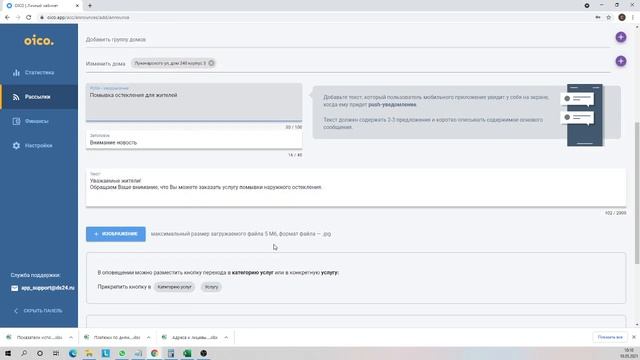
Task: Open the Финансы section in sidebar
Action: click(x=39, y=121)
